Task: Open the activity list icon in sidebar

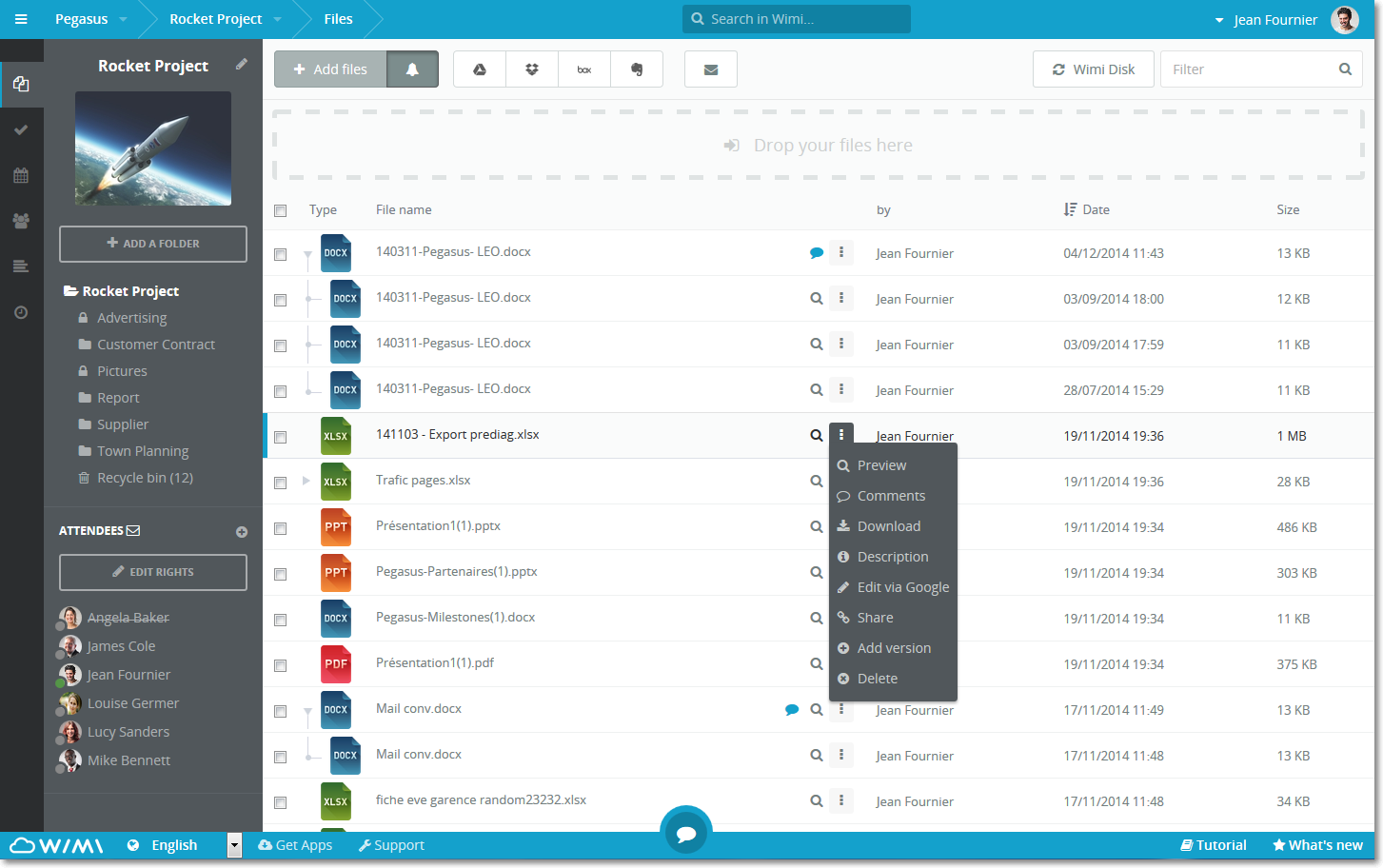Action: [21, 266]
